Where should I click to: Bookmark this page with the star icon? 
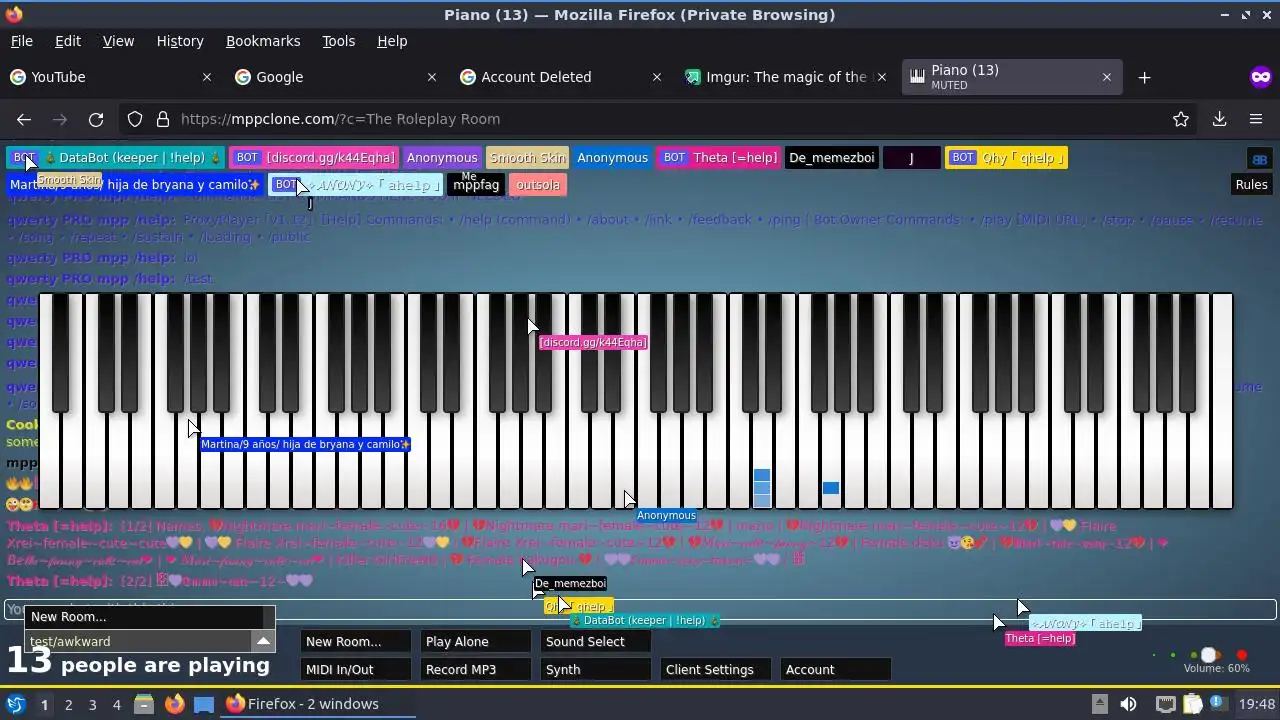coord(1181,119)
